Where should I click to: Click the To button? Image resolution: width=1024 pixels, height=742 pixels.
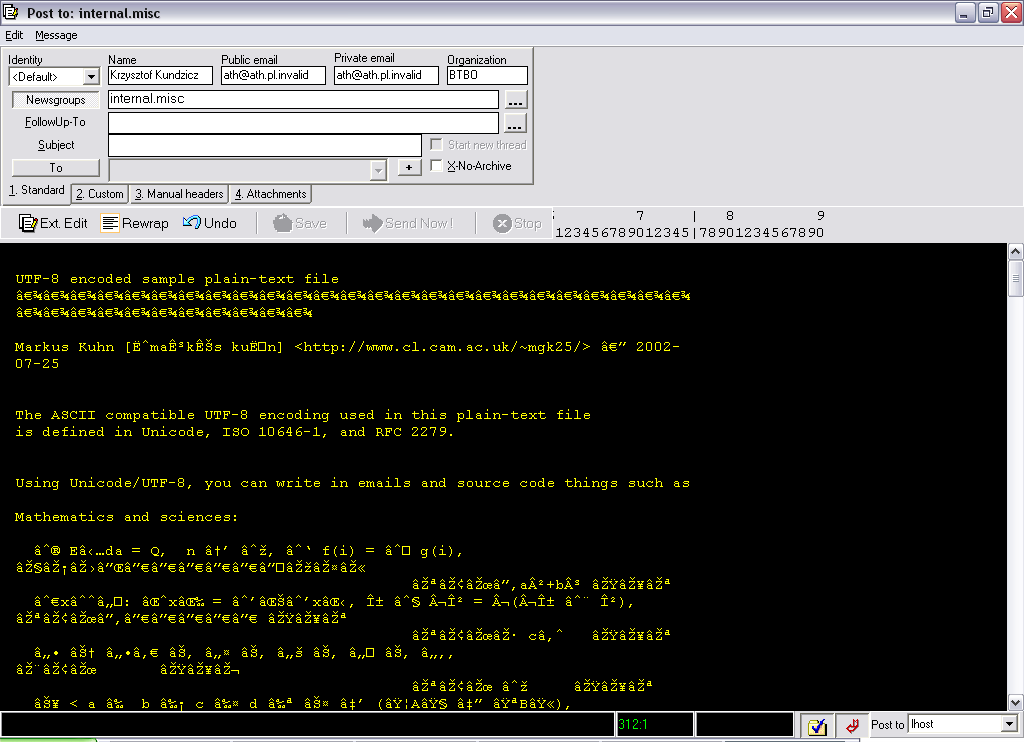click(56, 168)
